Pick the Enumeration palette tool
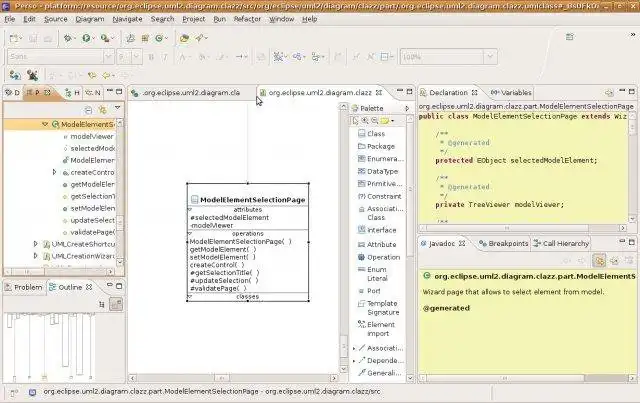640x403 pixels. click(x=380, y=159)
